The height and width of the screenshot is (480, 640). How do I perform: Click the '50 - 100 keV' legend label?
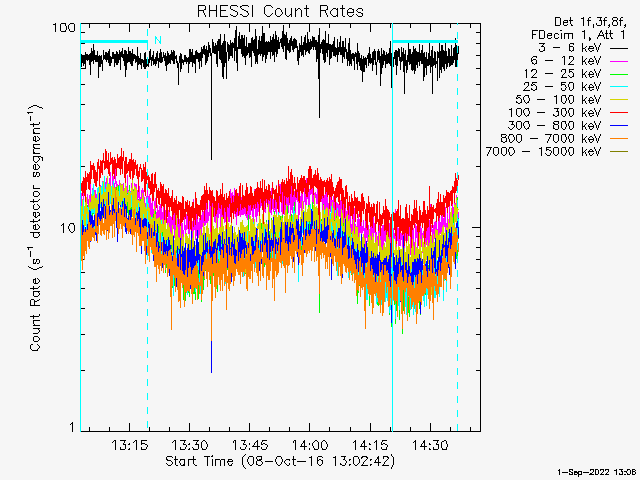tap(558, 100)
